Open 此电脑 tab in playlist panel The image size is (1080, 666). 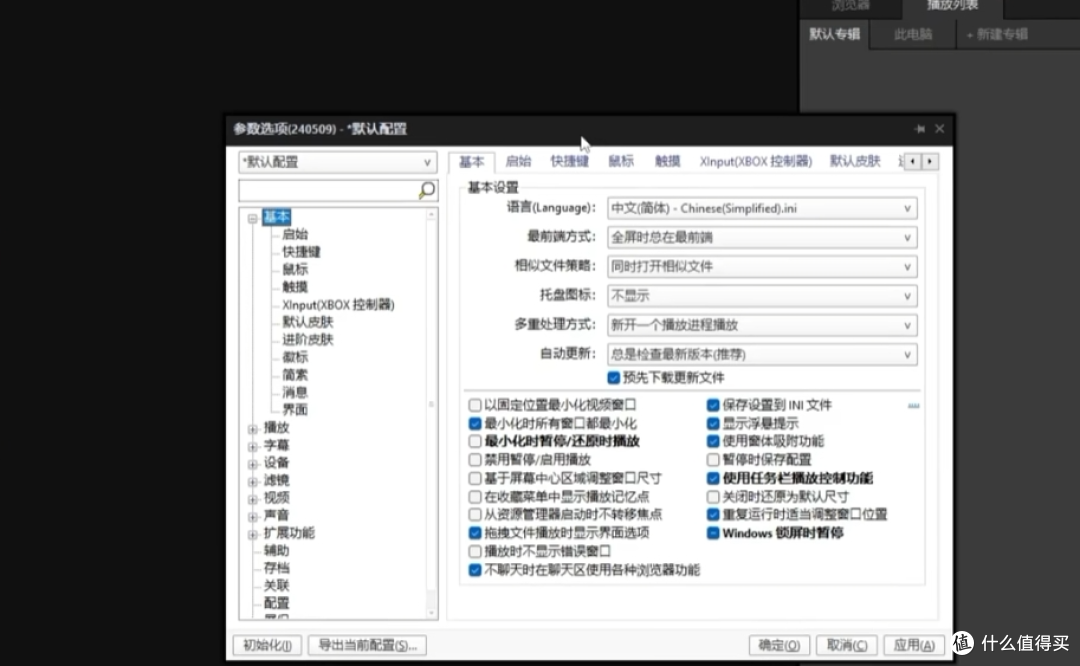coord(913,34)
